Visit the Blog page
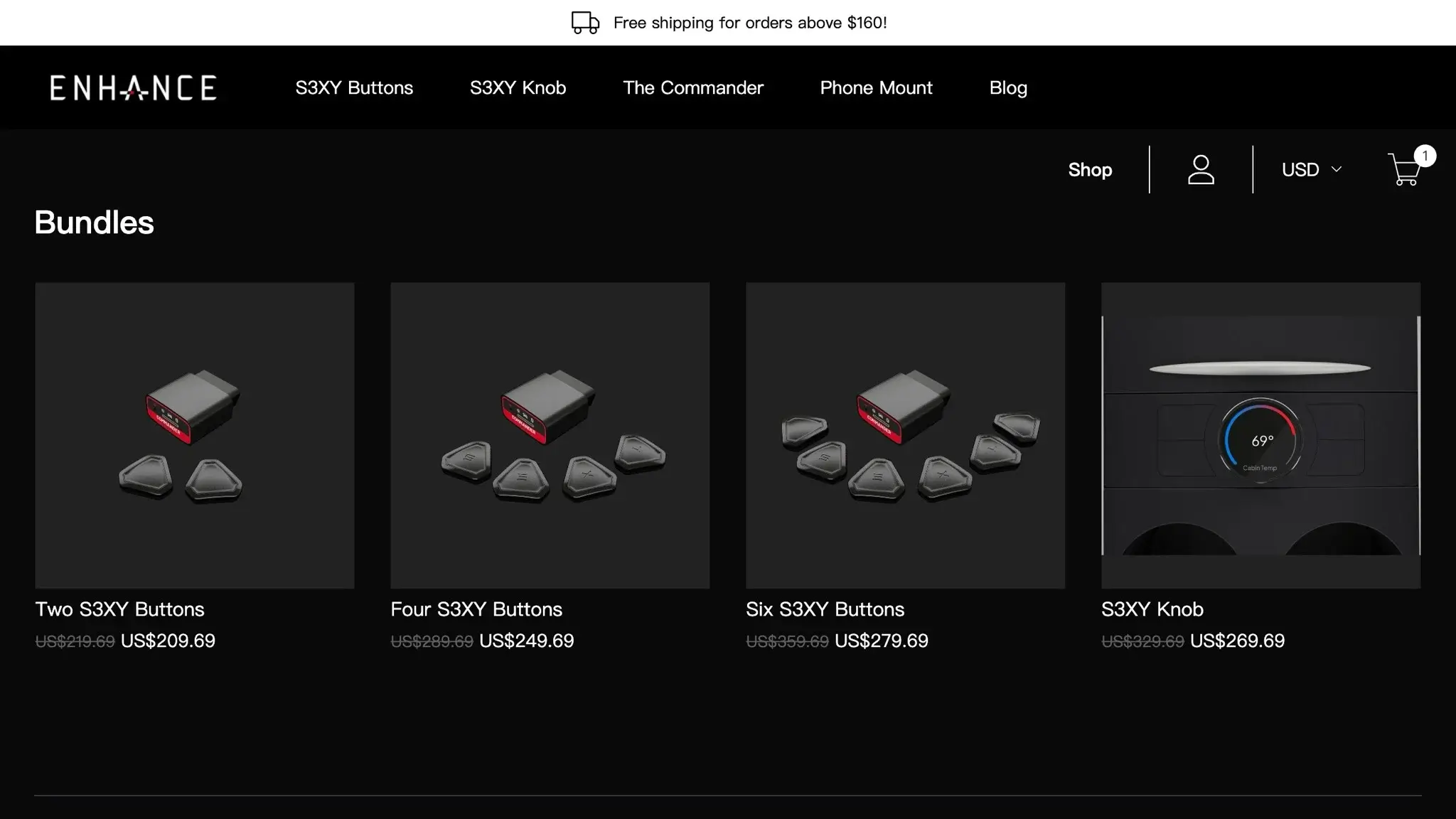Image resolution: width=1456 pixels, height=819 pixels. (x=1008, y=88)
